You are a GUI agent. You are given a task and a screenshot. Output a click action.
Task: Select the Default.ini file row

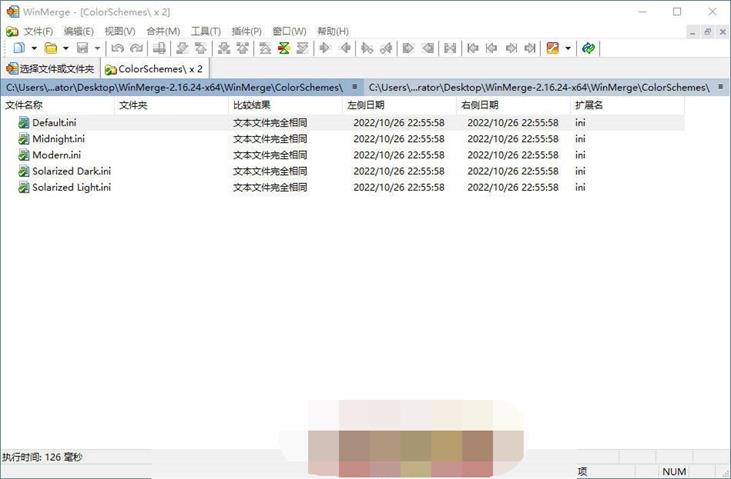[x=343, y=123]
